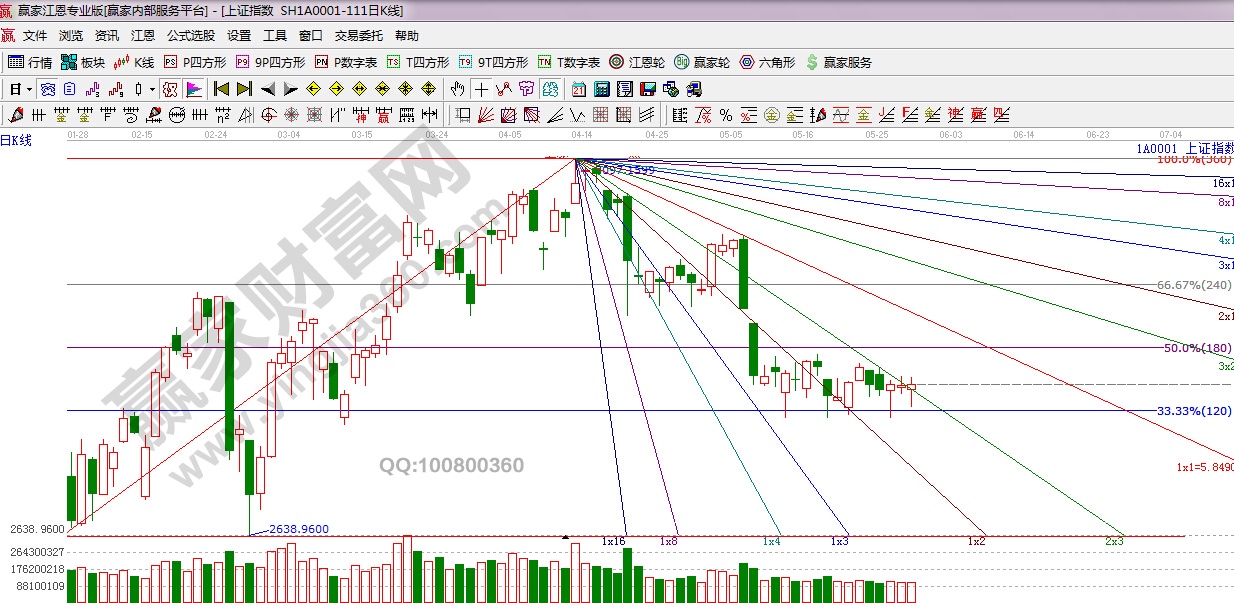The height and width of the screenshot is (603, 1234).
Task: Click the 赢家服务 button
Action: click(x=838, y=62)
